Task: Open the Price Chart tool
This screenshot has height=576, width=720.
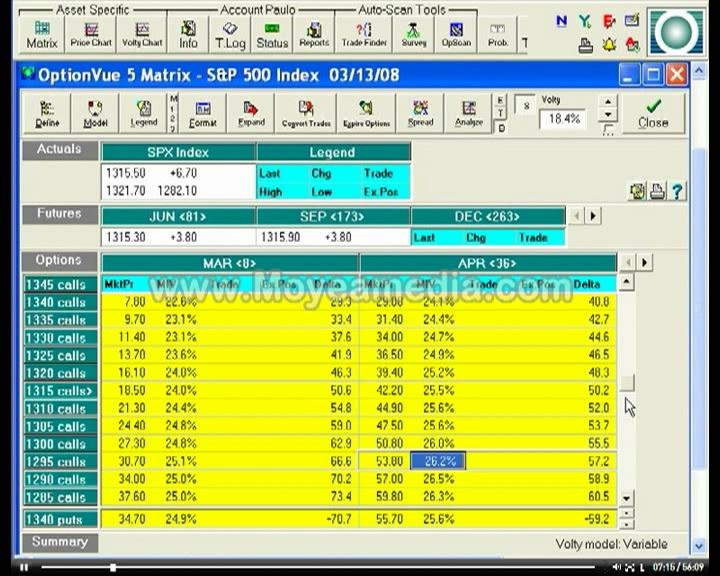Action: 91,35
